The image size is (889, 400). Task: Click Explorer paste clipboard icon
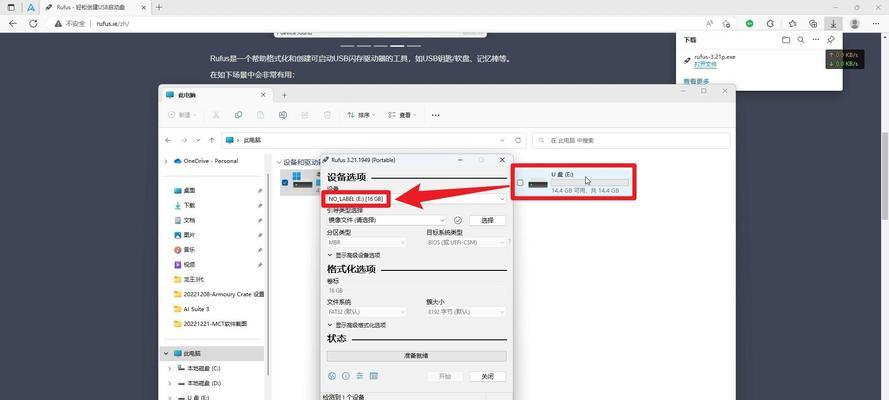tap(261, 115)
